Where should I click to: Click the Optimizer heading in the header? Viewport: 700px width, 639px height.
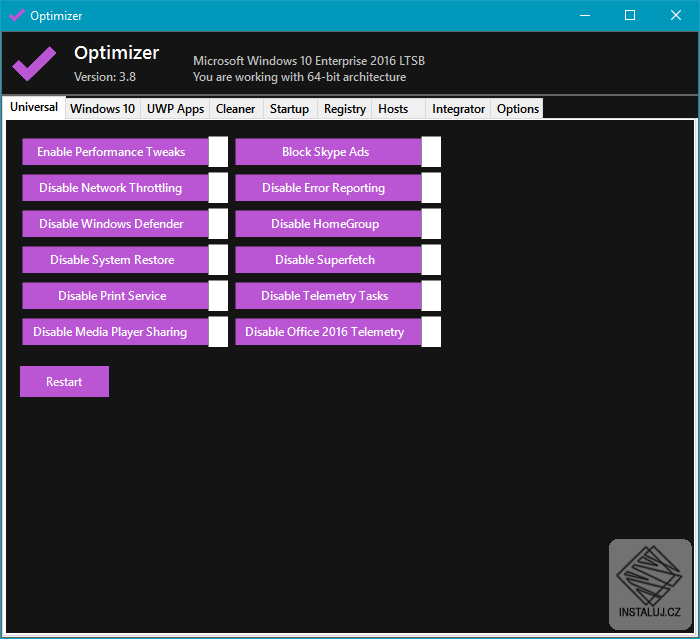[117, 53]
